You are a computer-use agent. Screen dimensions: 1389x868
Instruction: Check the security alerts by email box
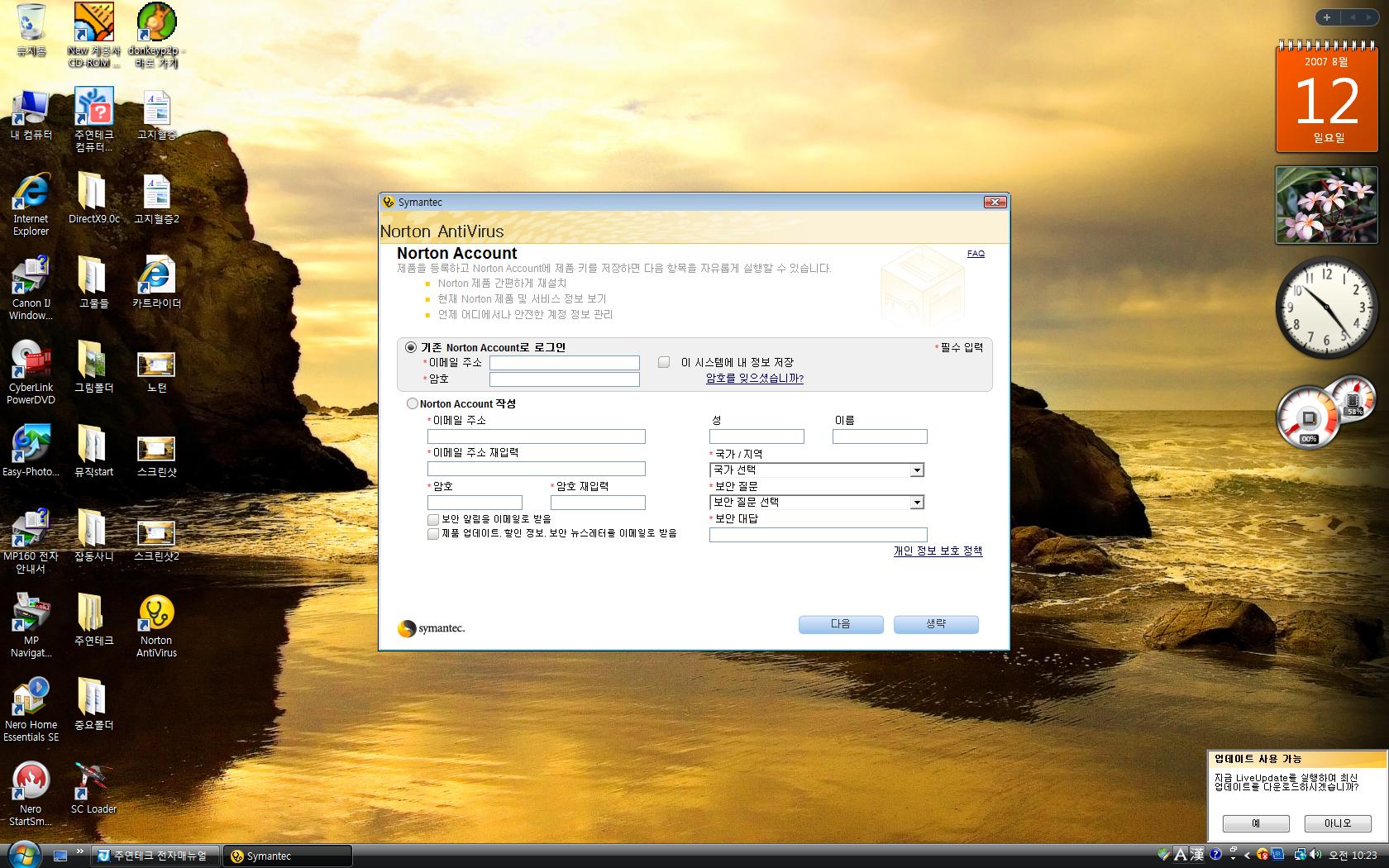pyautogui.click(x=433, y=519)
